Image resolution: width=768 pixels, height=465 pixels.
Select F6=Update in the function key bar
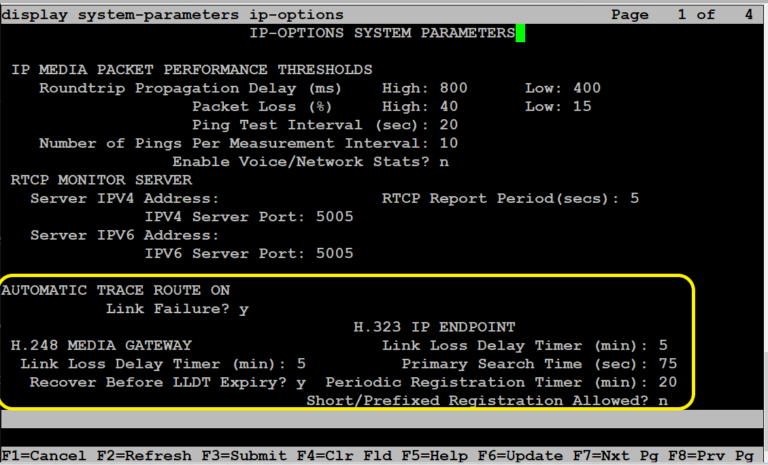(520, 456)
